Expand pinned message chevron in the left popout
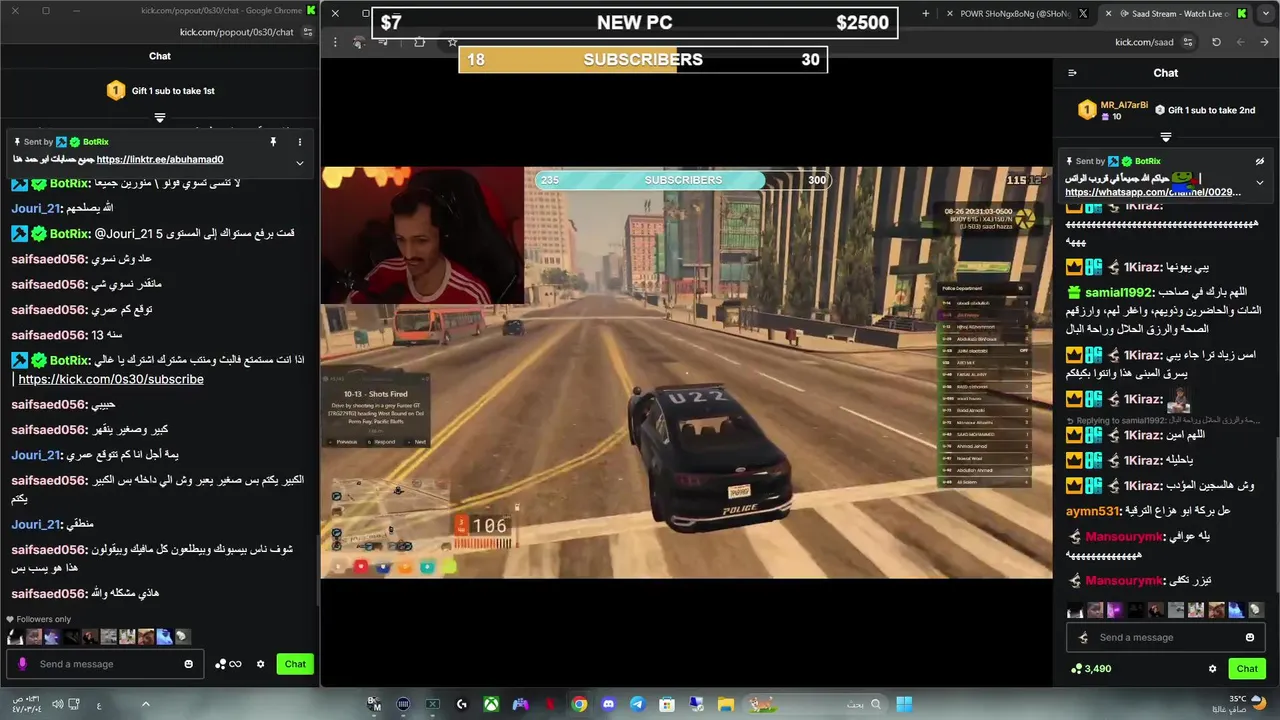The height and width of the screenshot is (720, 1280). (x=300, y=163)
